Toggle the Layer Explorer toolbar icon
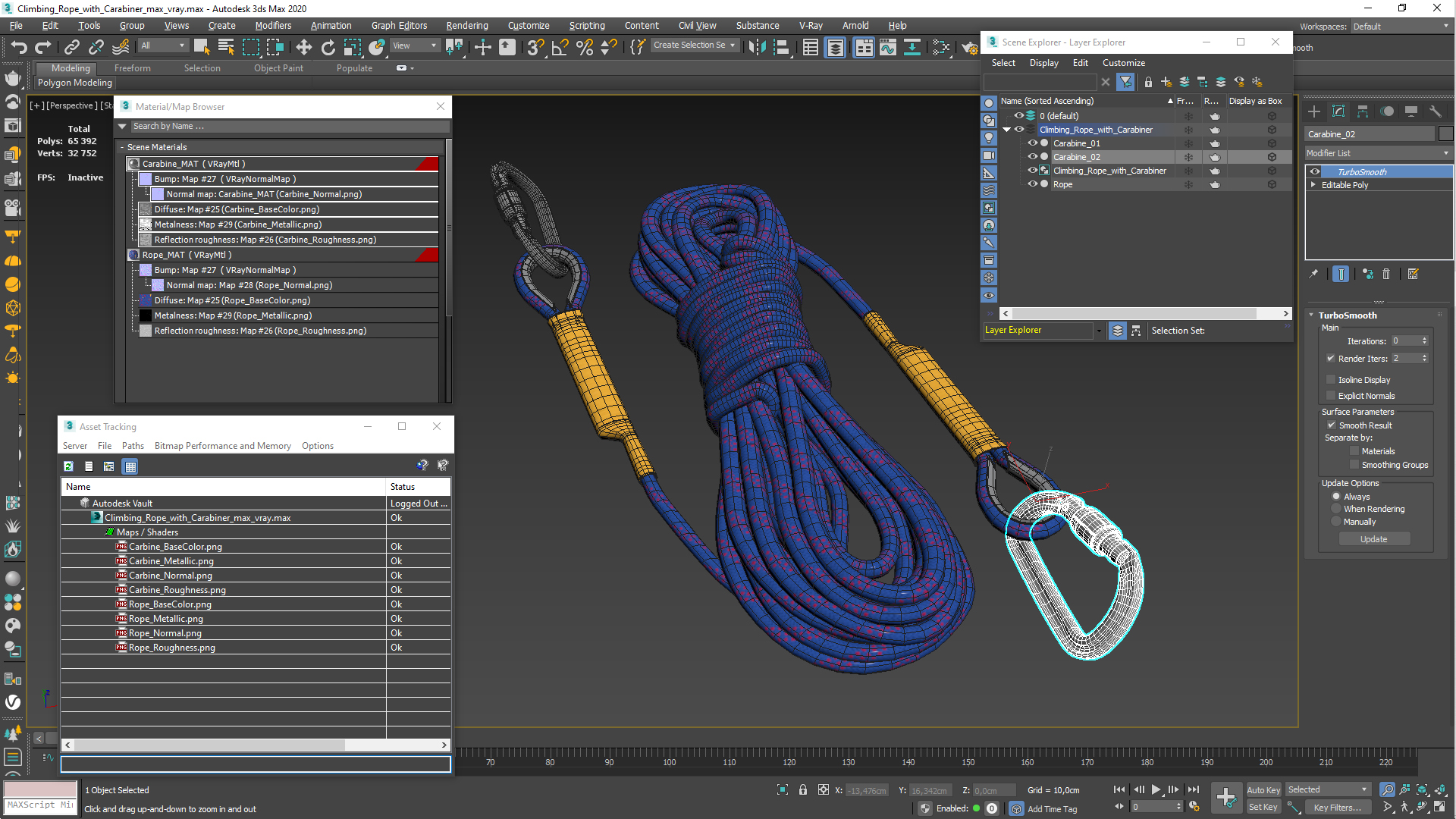The width and height of the screenshot is (1456, 819). tap(835, 47)
